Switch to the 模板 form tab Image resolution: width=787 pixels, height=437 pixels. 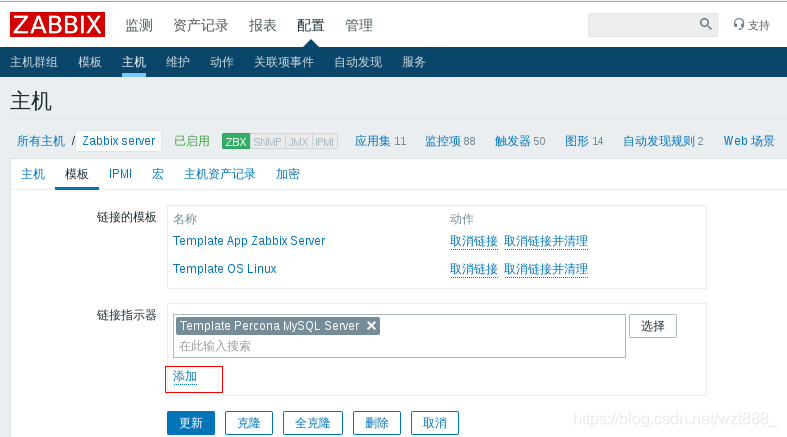[x=77, y=174]
